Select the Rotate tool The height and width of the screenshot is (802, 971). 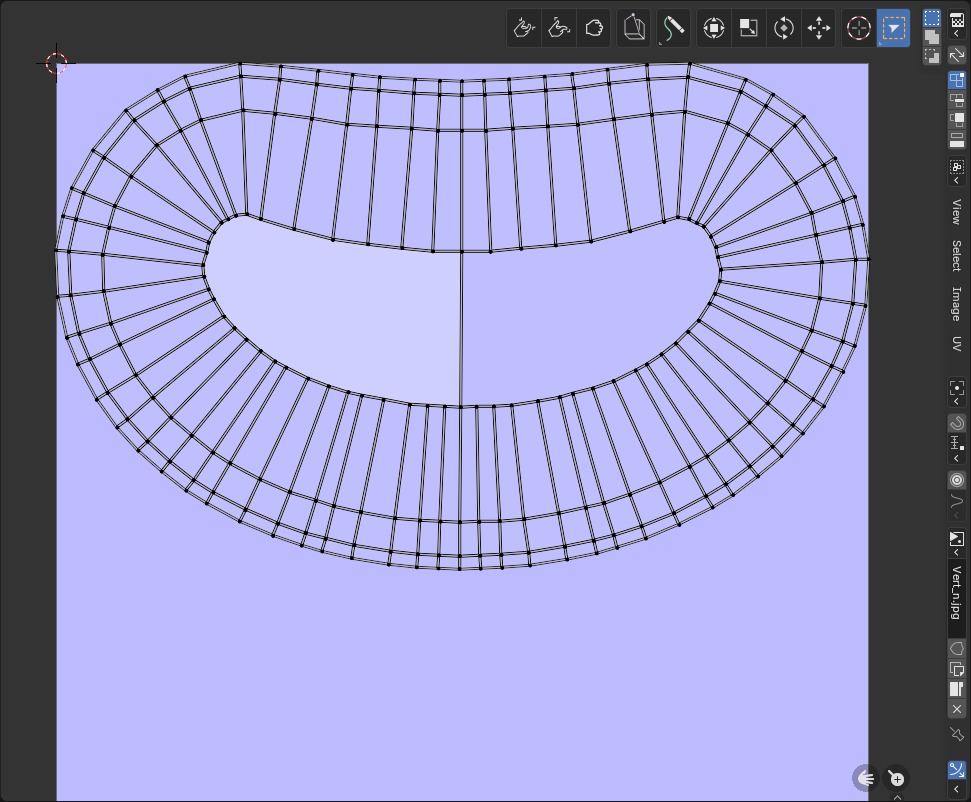[x=784, y=28]
